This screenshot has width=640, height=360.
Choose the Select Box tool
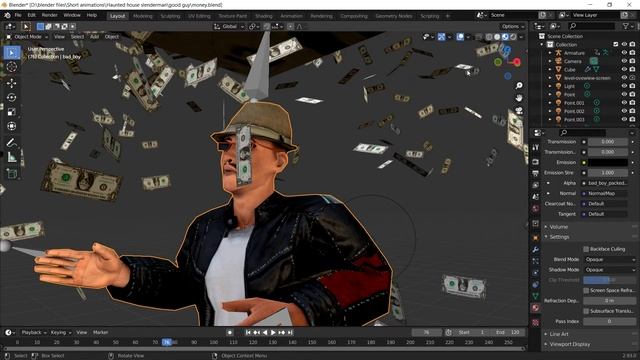(11, 53)
